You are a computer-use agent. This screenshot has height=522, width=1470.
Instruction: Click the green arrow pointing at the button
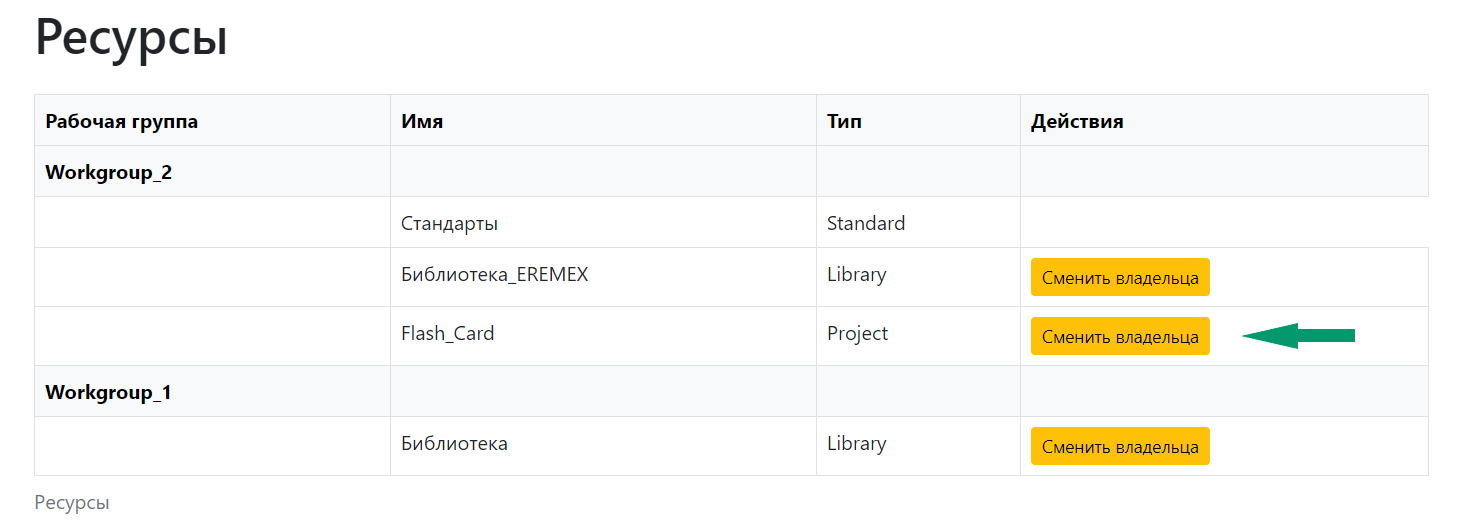pos(1298,336)
